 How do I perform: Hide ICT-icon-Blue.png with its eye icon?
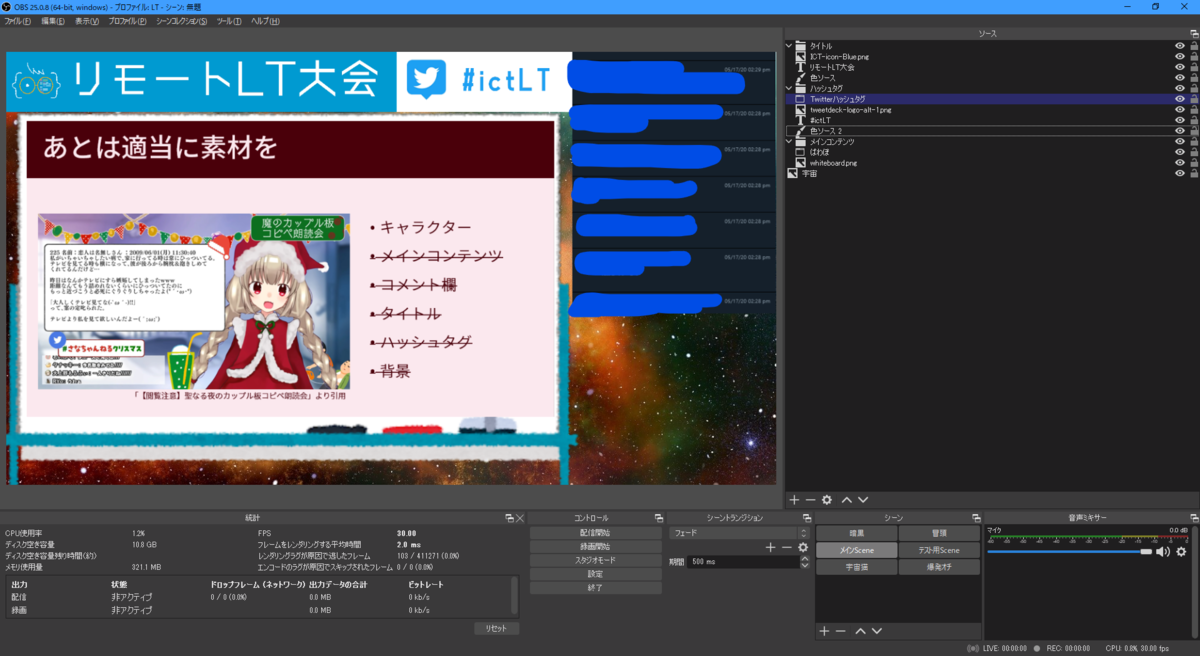pos(1181,56)
